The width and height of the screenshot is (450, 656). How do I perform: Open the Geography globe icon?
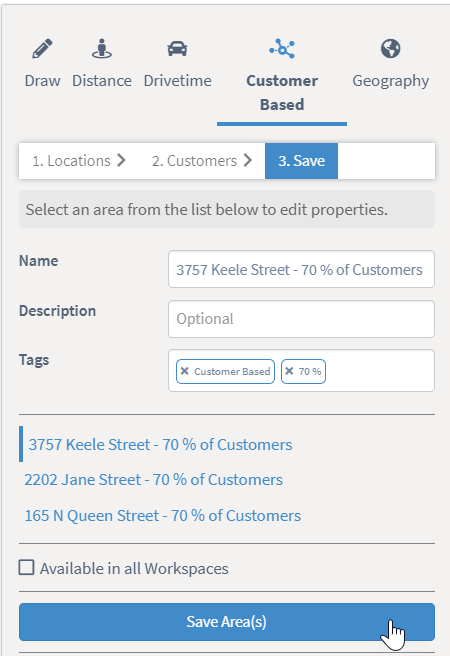(x=391, y=49)
